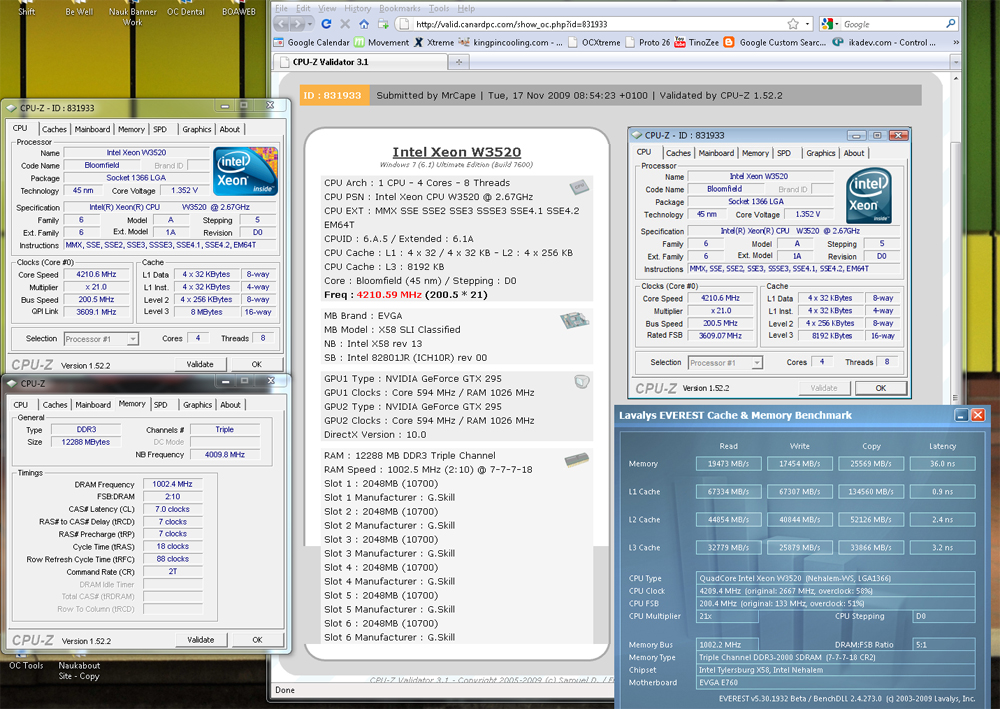Click the CPU-Z icon in ID 831933 title bar
Screen dimensions: 1000x709
(11, 108)
